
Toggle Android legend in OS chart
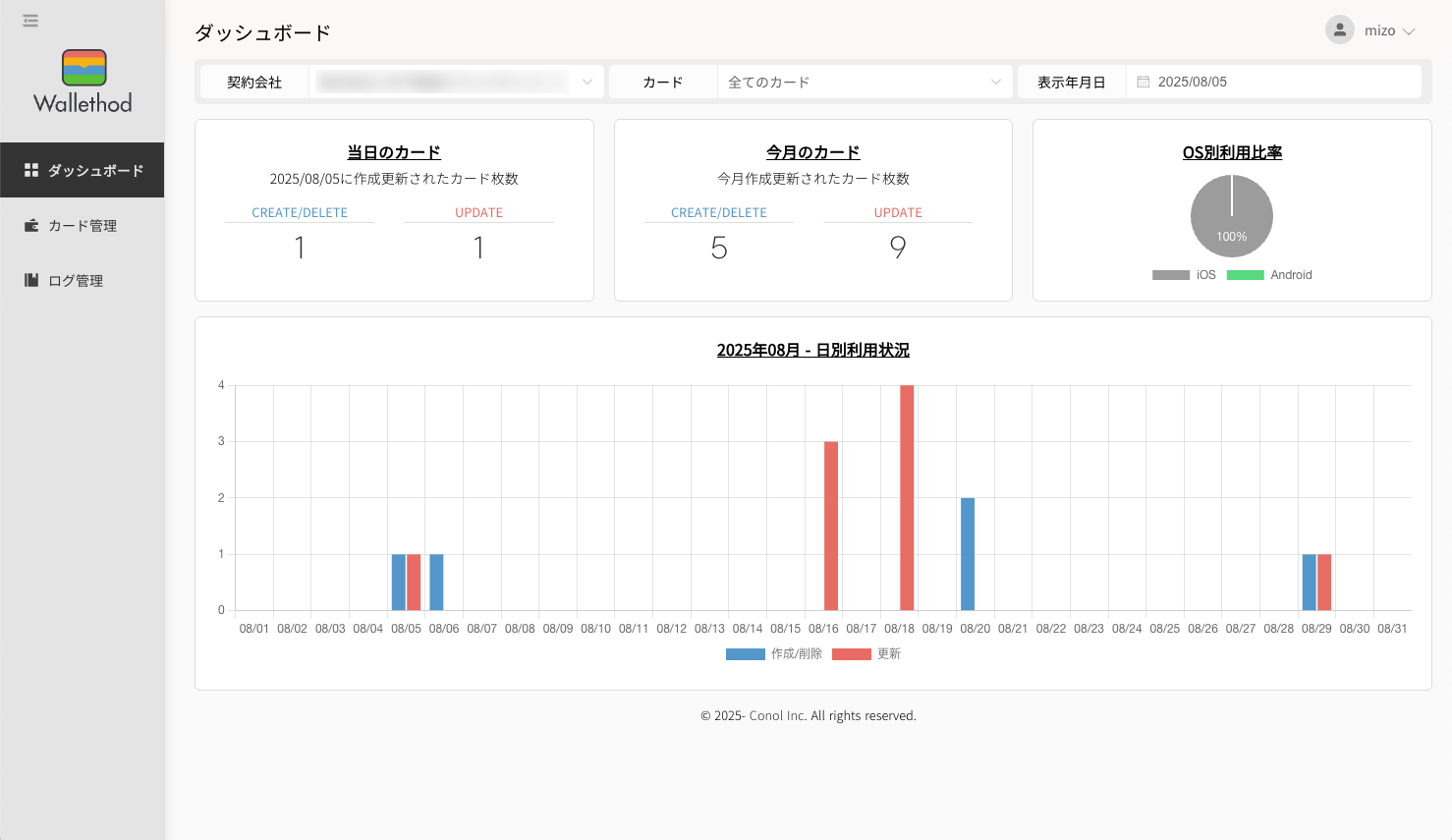[1269, 275]
